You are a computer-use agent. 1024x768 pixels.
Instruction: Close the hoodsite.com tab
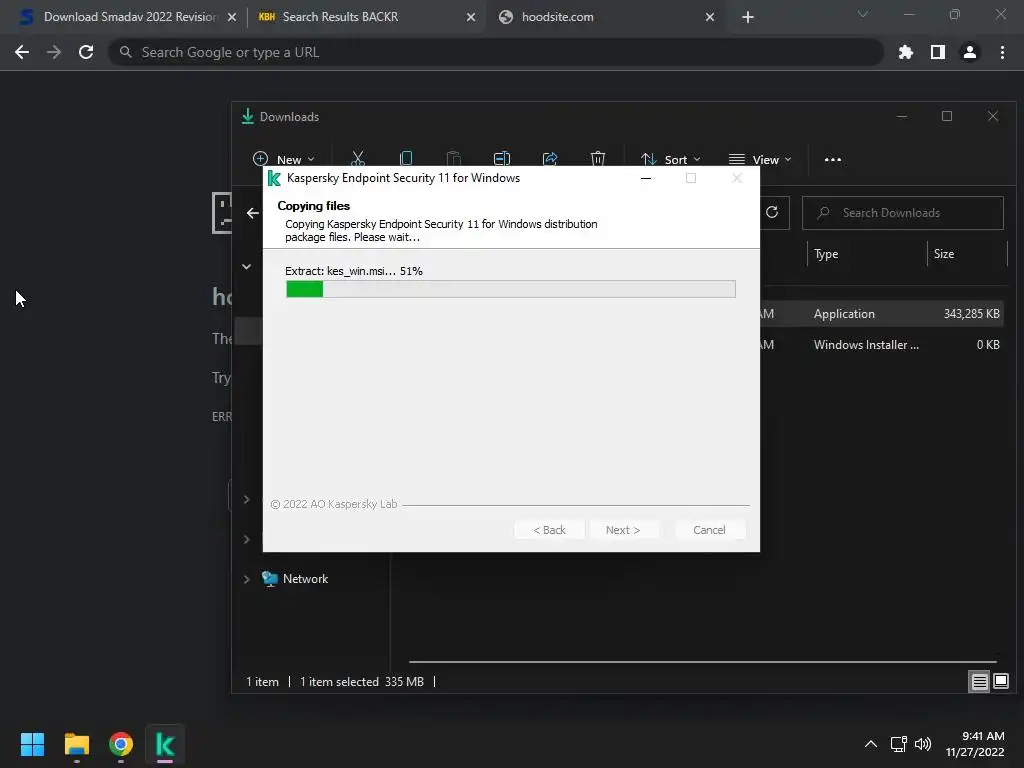[710, 17]
